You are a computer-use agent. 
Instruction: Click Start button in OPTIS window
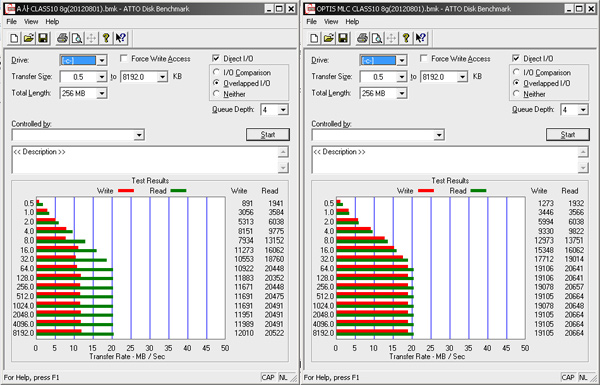click(x=568, y=135)
